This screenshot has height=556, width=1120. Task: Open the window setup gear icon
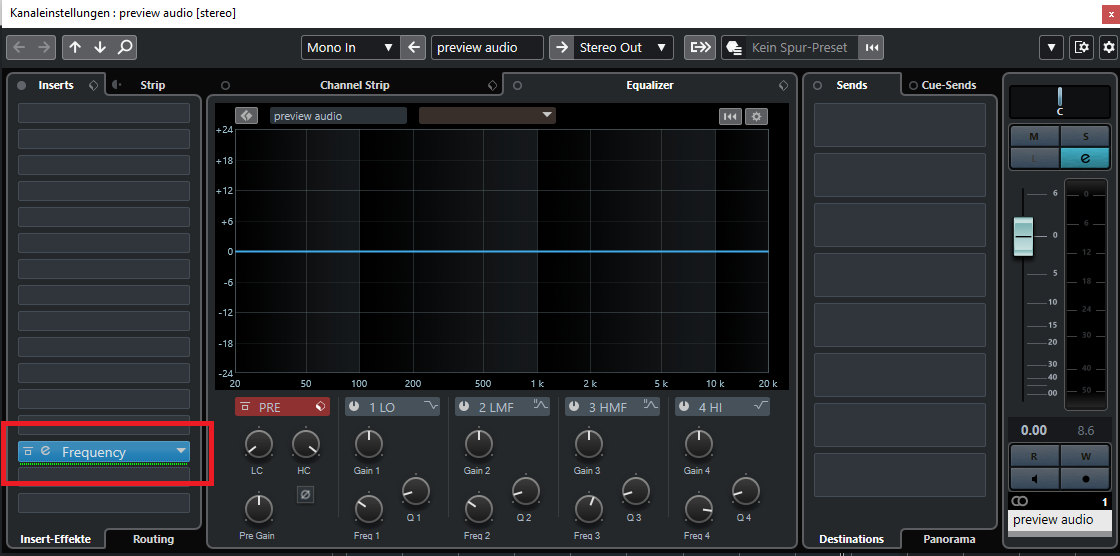[x=1081, y=47]
